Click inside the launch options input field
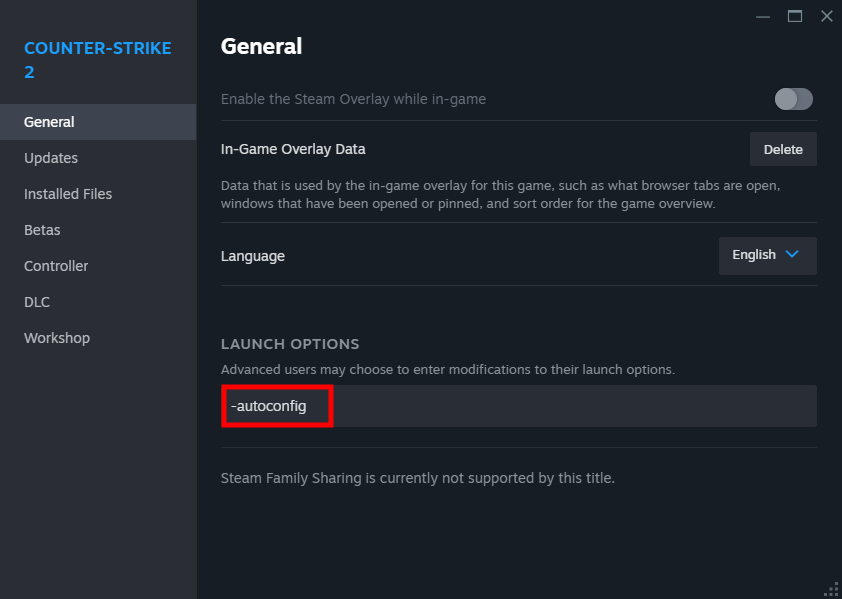This screenshot has width=842, height=599. (x=518, y=405)
